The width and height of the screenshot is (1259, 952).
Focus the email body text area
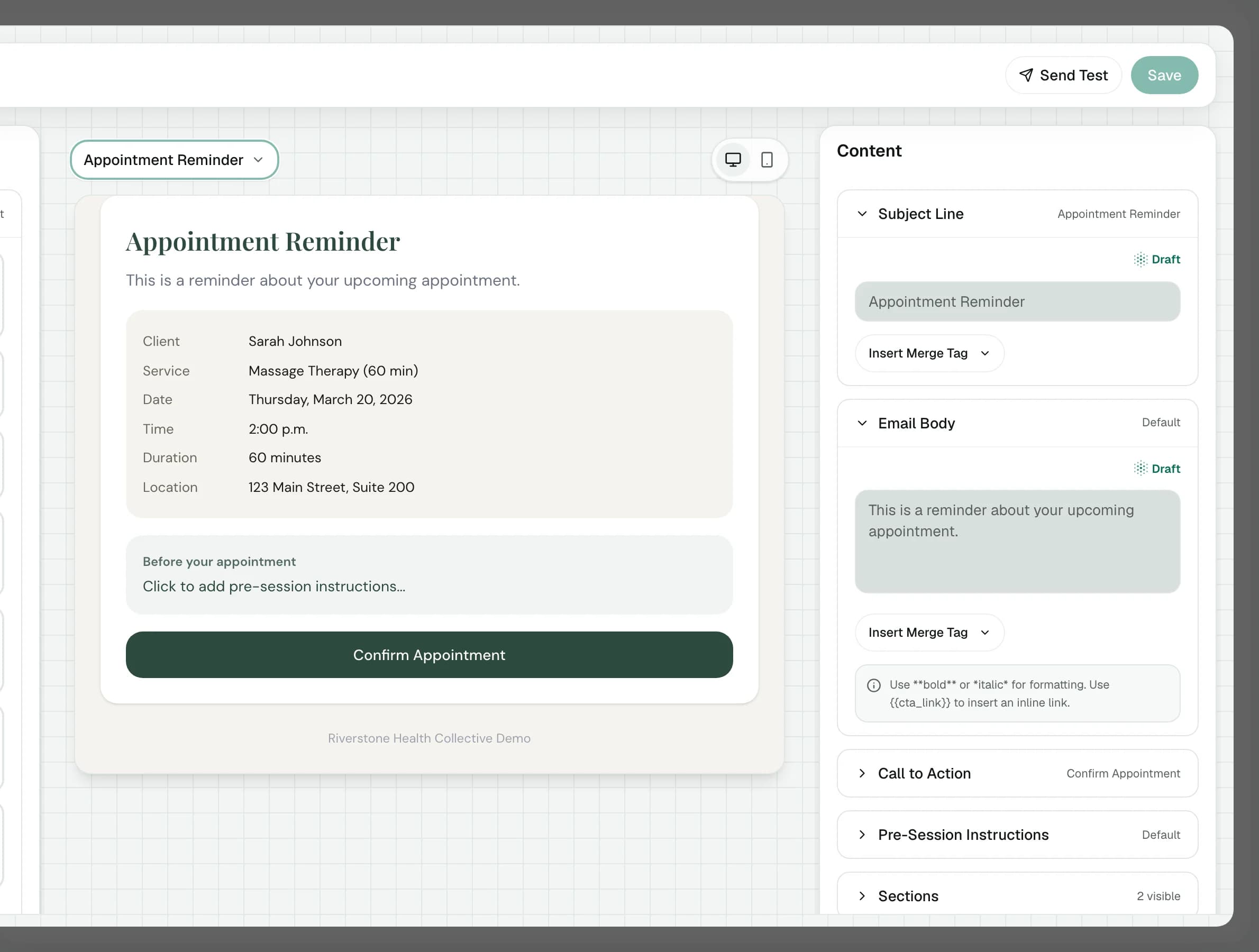tap(1017, 541)
